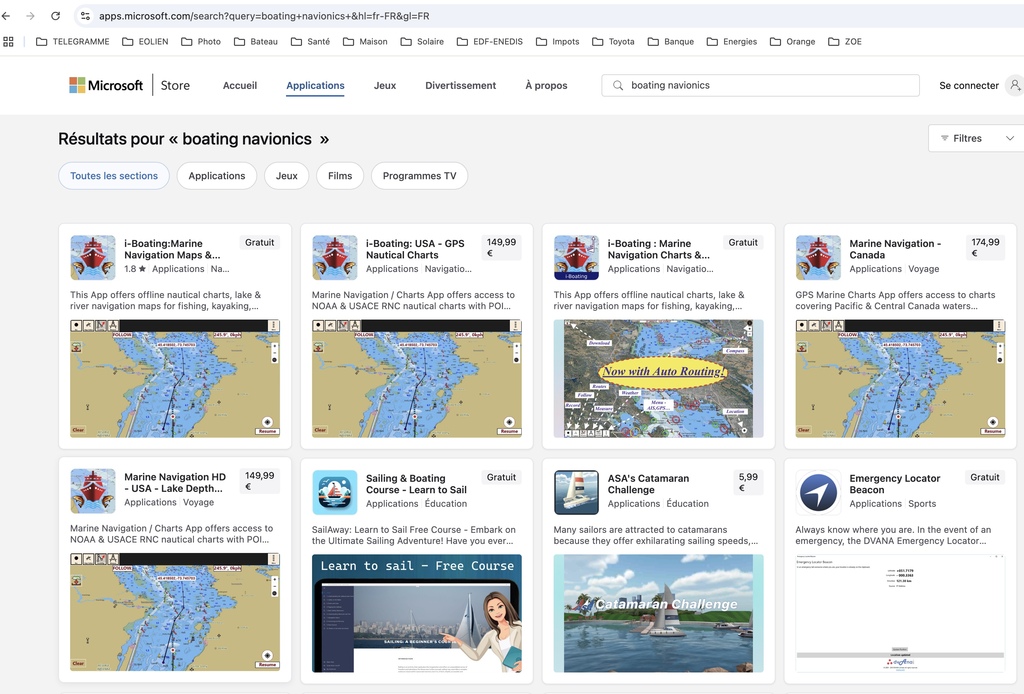Open Sailing & Boating Course title link
1024x694 pixels.
pos(416,484)
